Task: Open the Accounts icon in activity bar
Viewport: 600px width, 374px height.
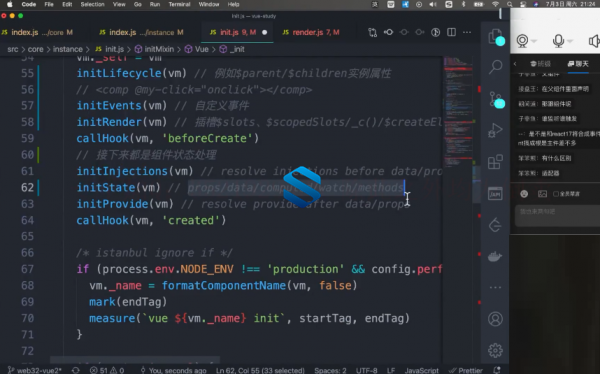Action: click(495, 319)
